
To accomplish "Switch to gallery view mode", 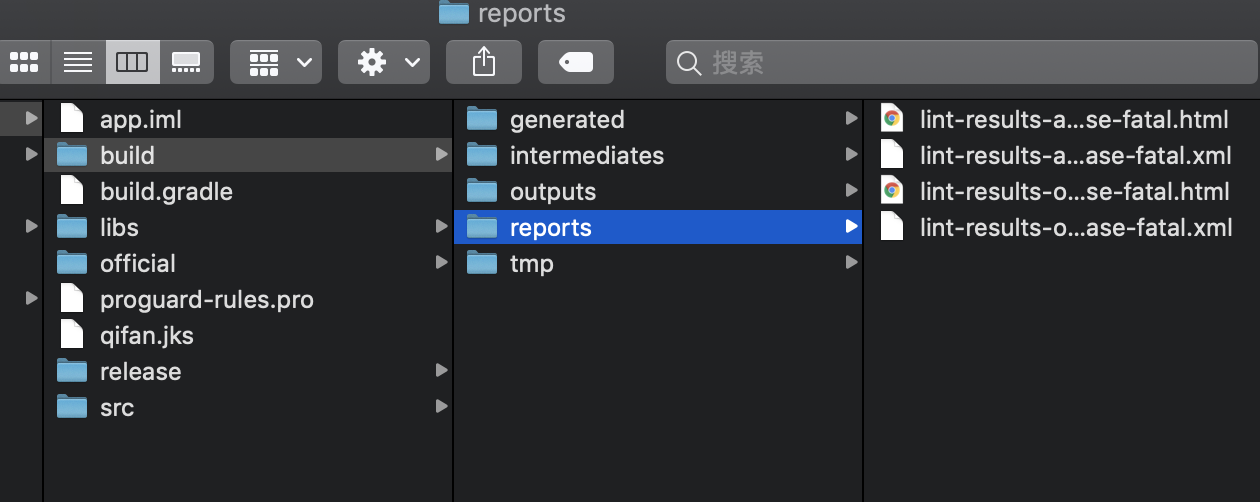I will [x=186, y=62].
